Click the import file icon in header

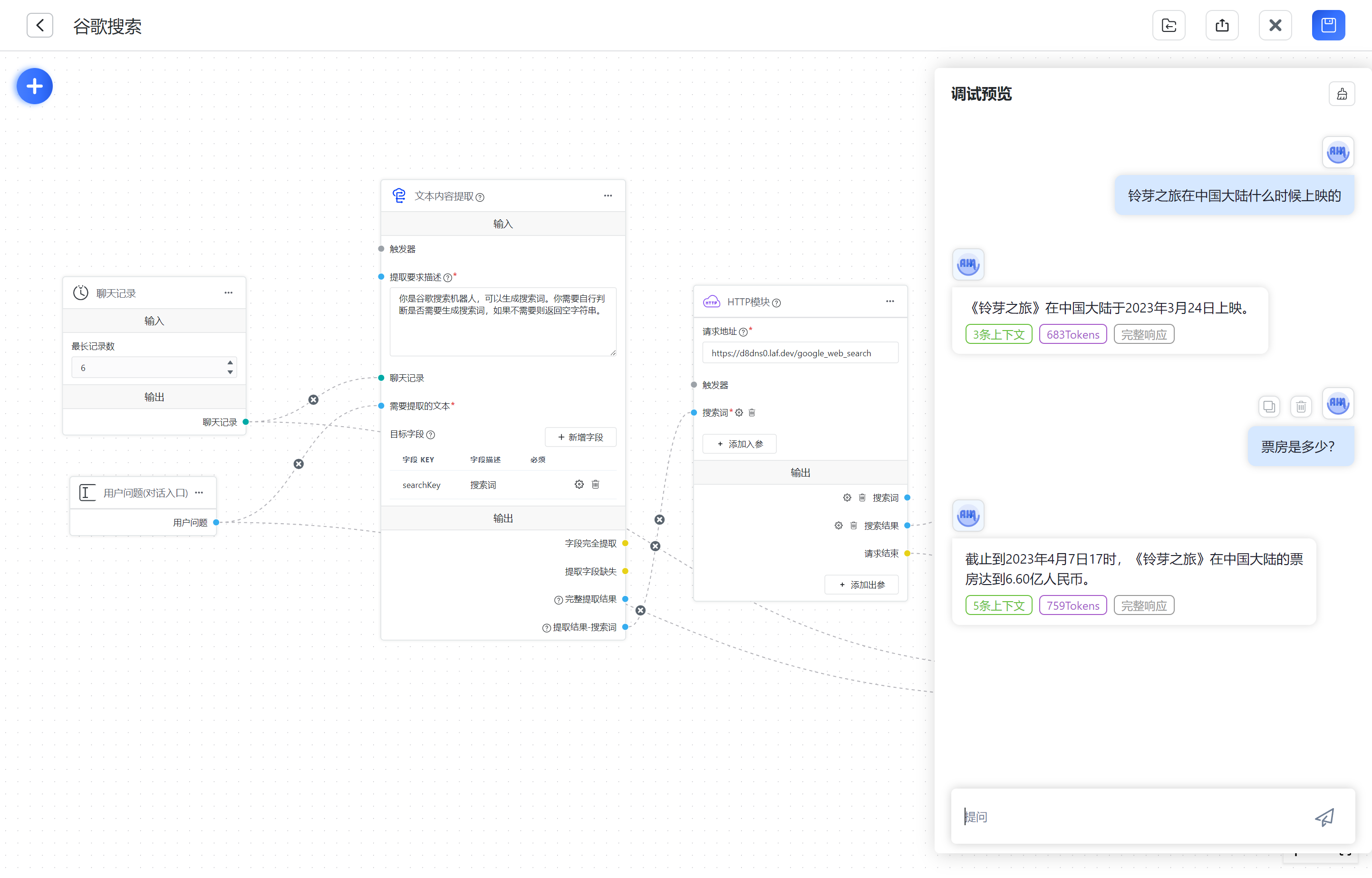1169,25
